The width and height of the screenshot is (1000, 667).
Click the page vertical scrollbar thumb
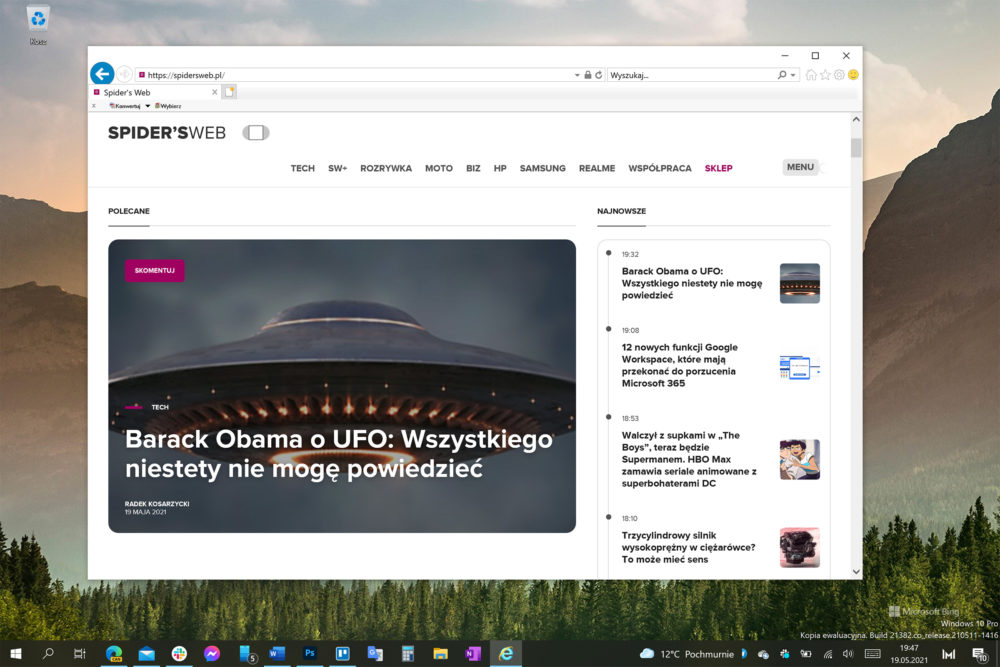click(856, 147)
